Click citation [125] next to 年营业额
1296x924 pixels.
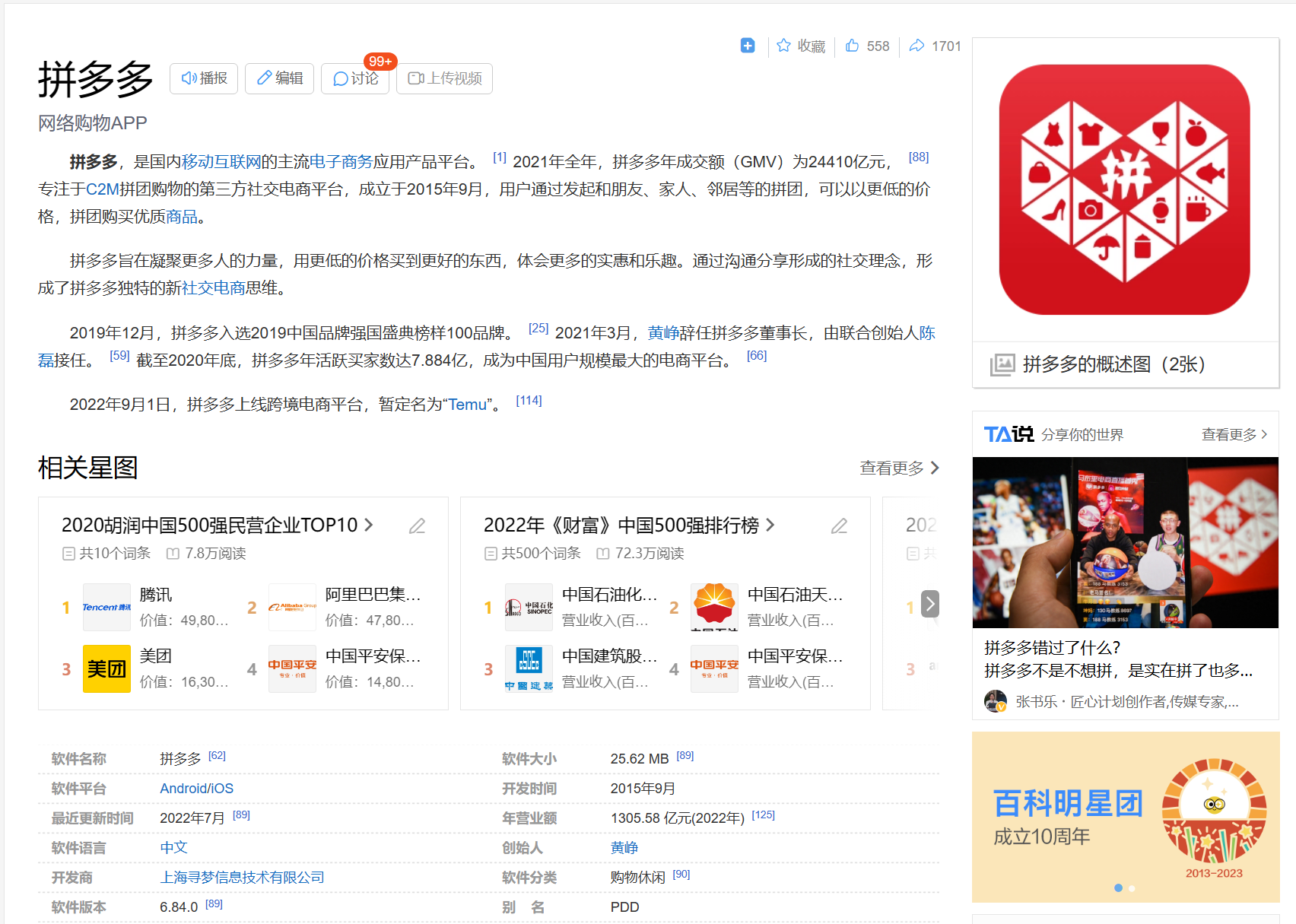coord(763,814)
